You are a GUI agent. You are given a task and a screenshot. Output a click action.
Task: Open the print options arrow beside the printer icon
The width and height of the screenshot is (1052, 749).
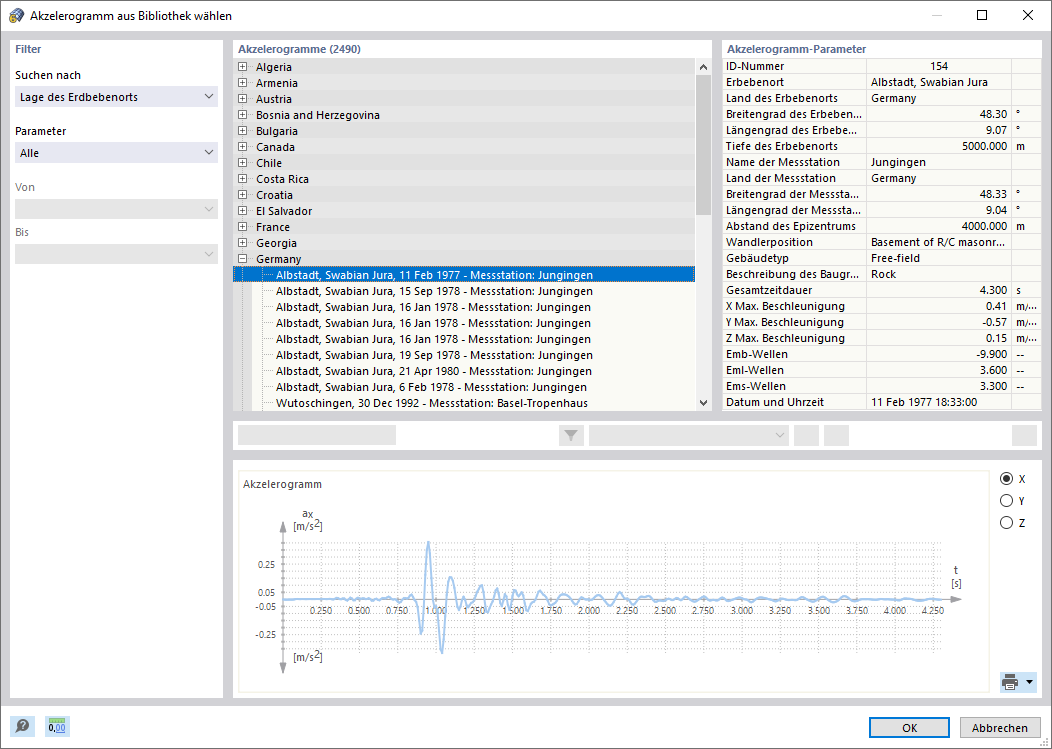pos(1030,683)
